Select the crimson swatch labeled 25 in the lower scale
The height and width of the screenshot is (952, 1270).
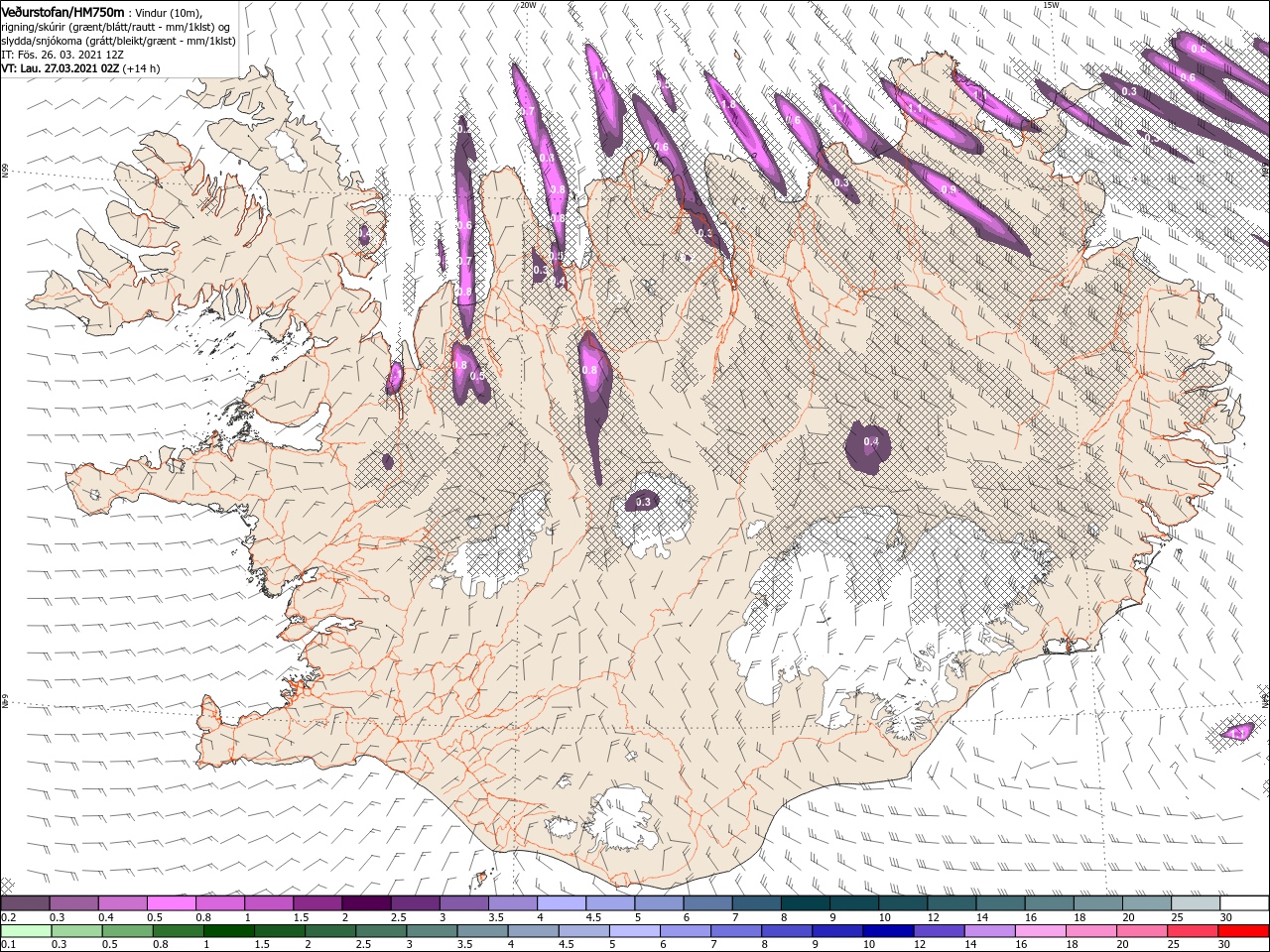point(1193,931)
